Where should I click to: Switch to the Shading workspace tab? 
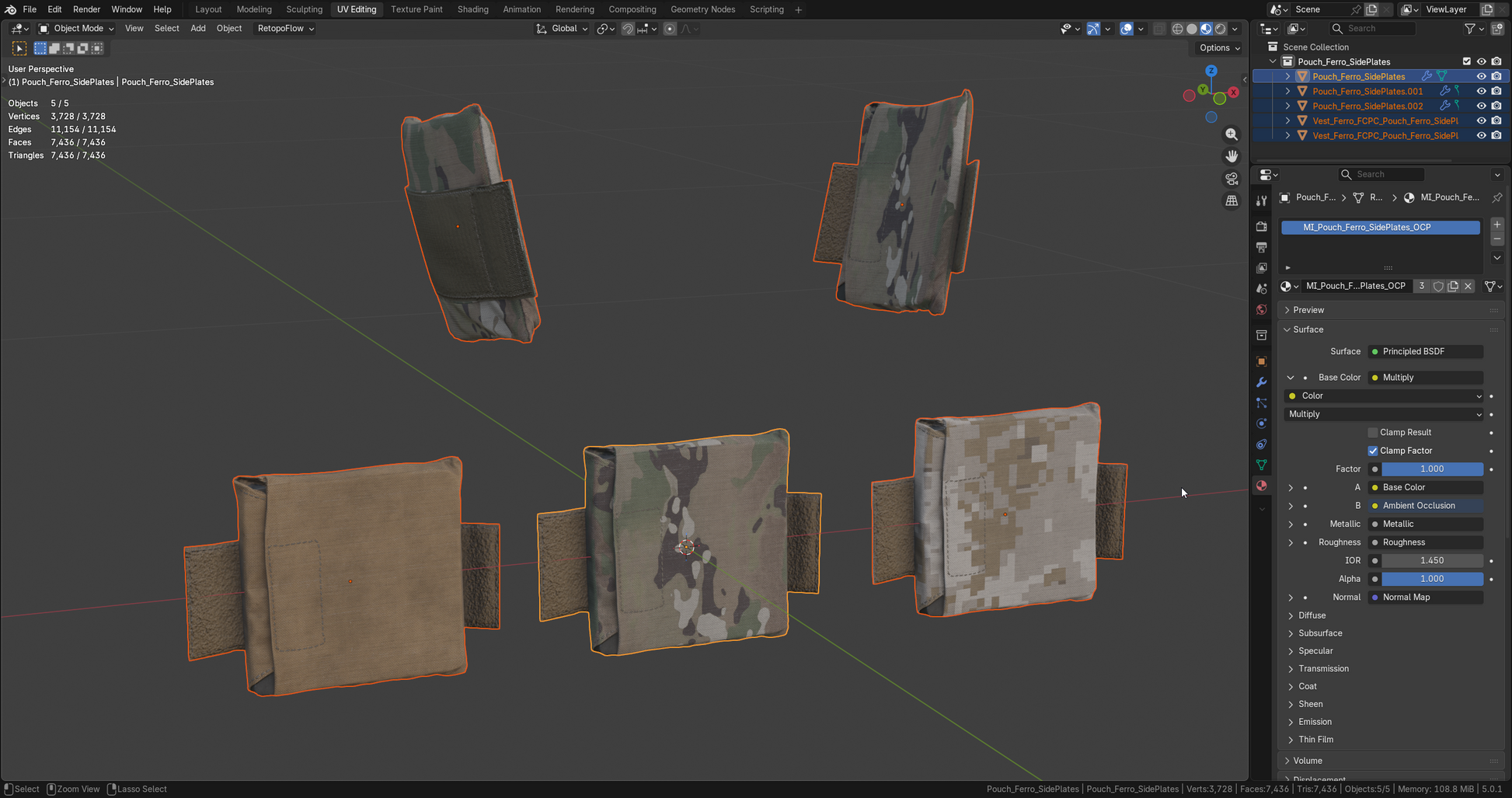[472, 9]
